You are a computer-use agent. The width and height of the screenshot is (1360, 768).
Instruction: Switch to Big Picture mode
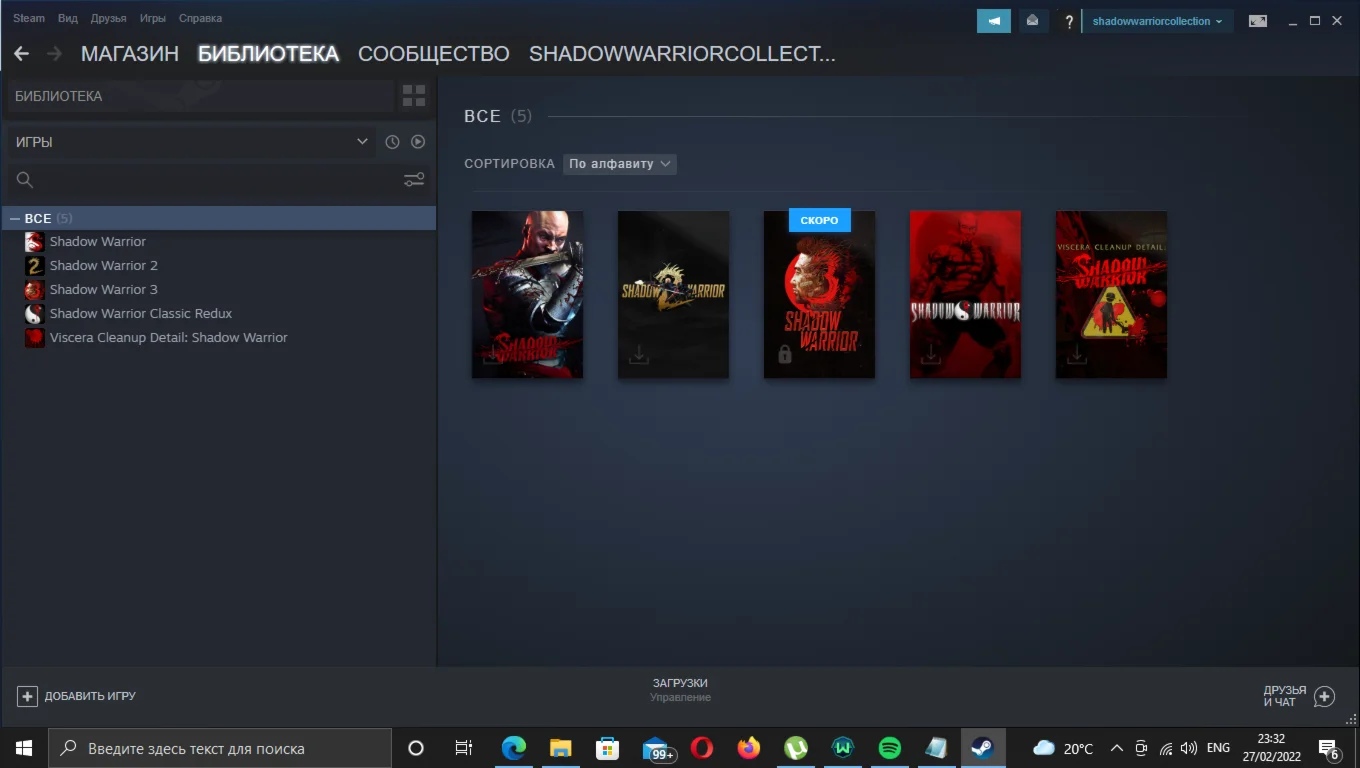tap(1258, 21)
